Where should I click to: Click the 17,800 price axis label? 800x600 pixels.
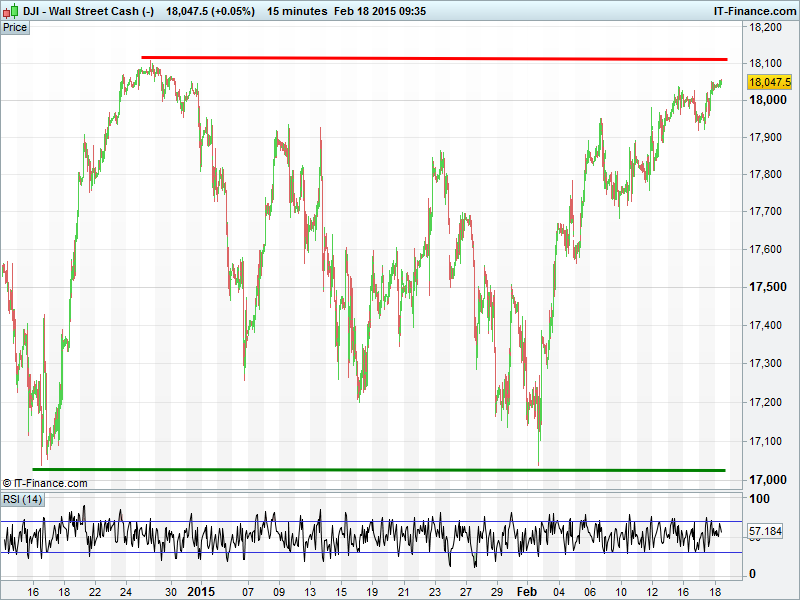pos(765,174)
